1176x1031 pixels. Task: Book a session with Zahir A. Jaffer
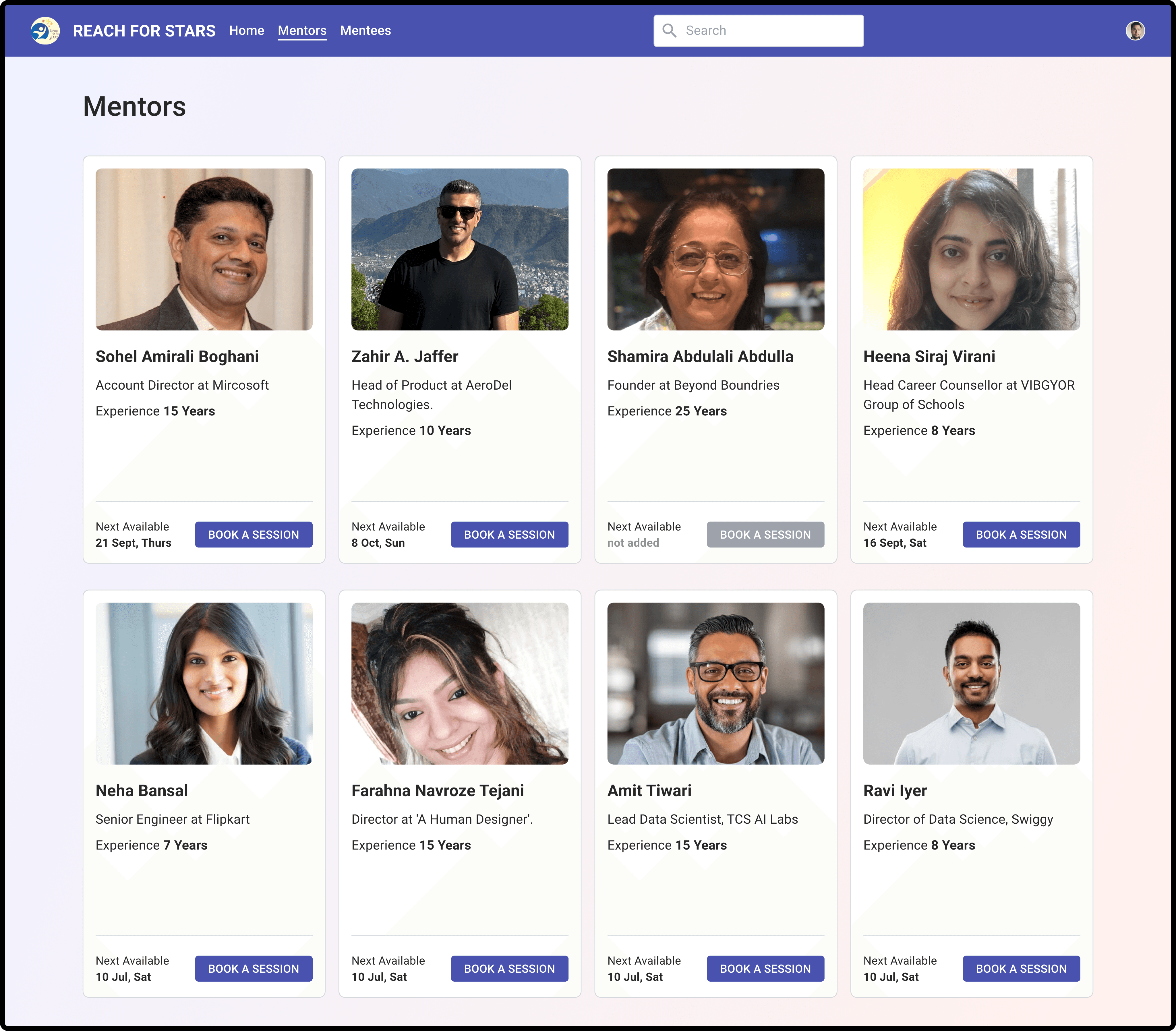pyautogui.click(x=509, y=535)
